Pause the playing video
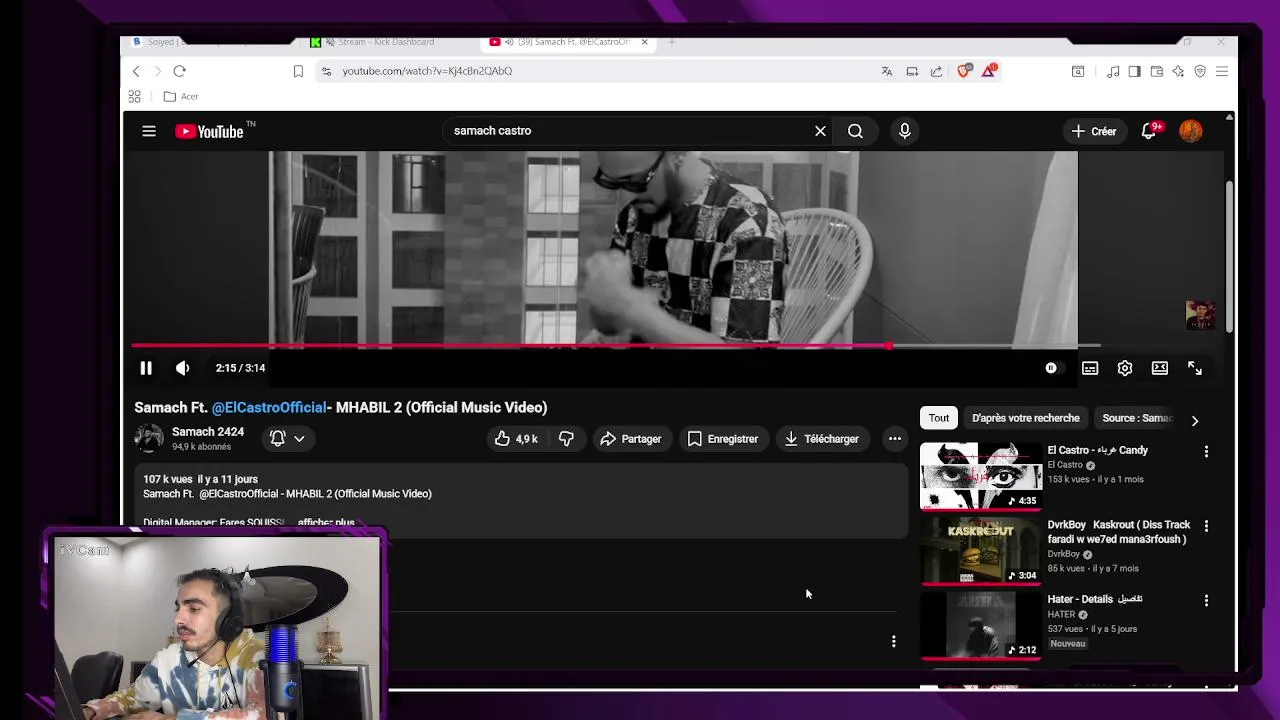Image resolution: width=1280 pixels, height=720 pixels. point(146,368)
